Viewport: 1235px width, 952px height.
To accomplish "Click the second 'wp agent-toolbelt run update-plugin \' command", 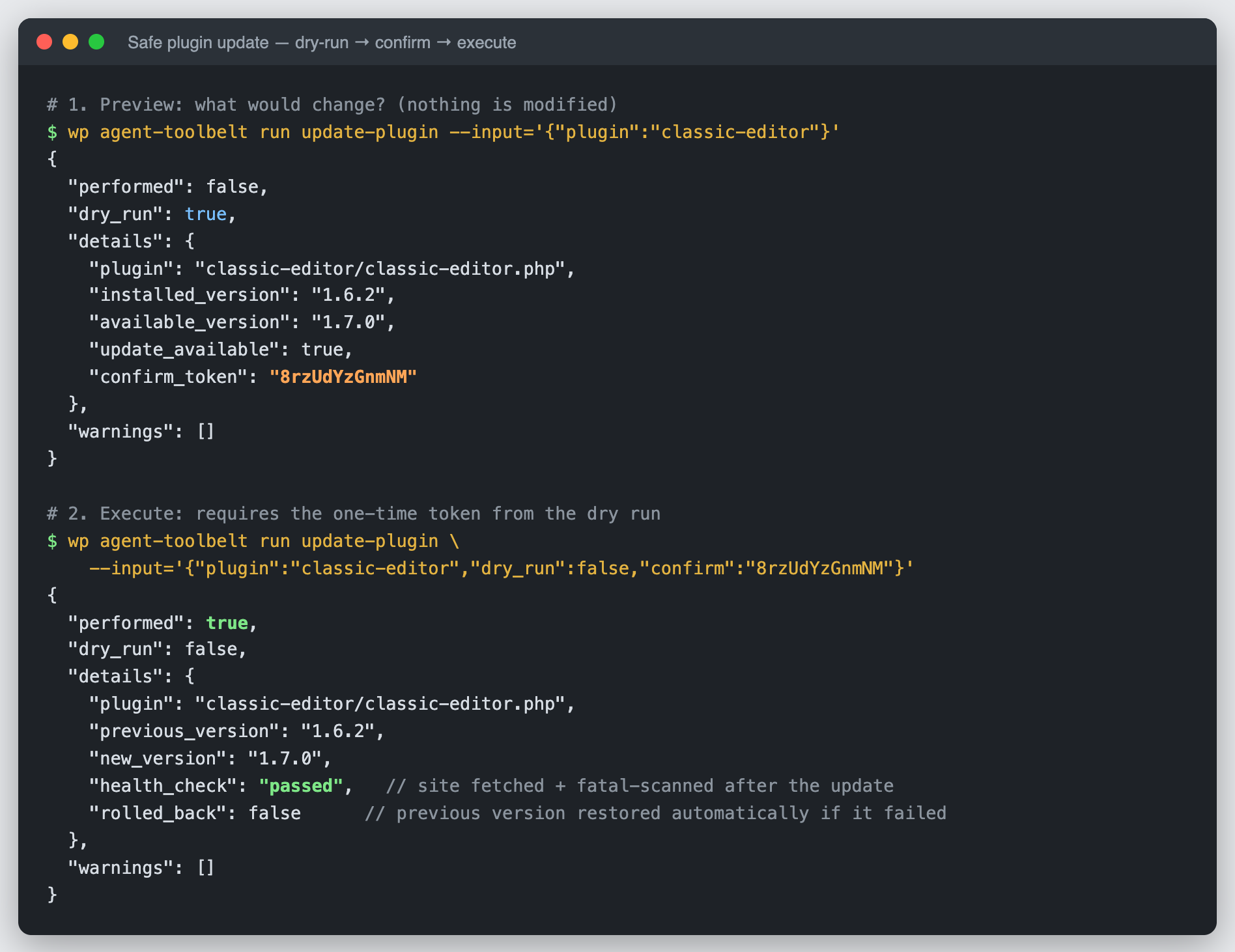I will point(264,541).
